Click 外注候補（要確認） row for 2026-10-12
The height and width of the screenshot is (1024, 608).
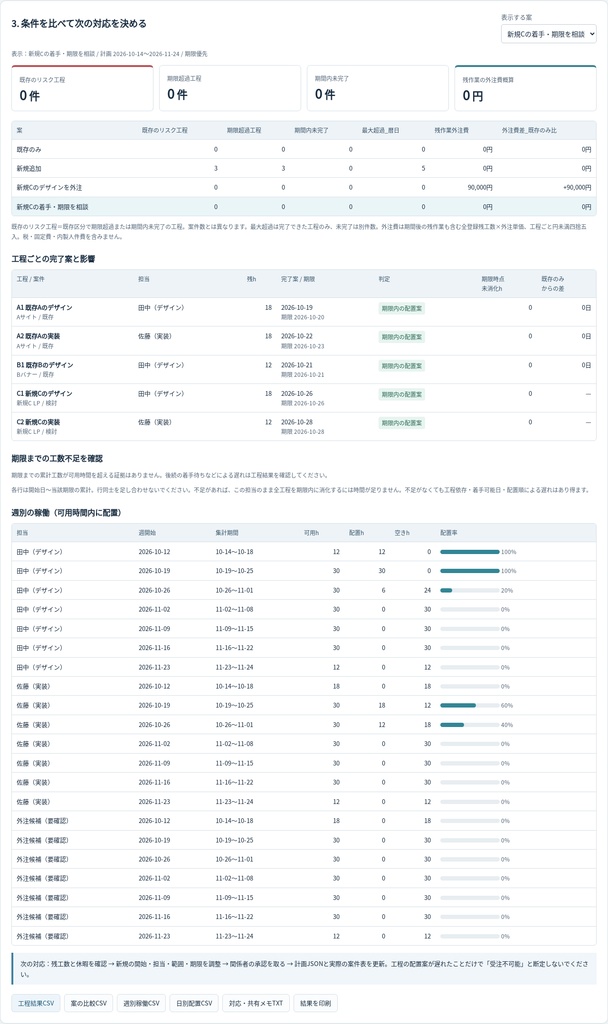304,821
